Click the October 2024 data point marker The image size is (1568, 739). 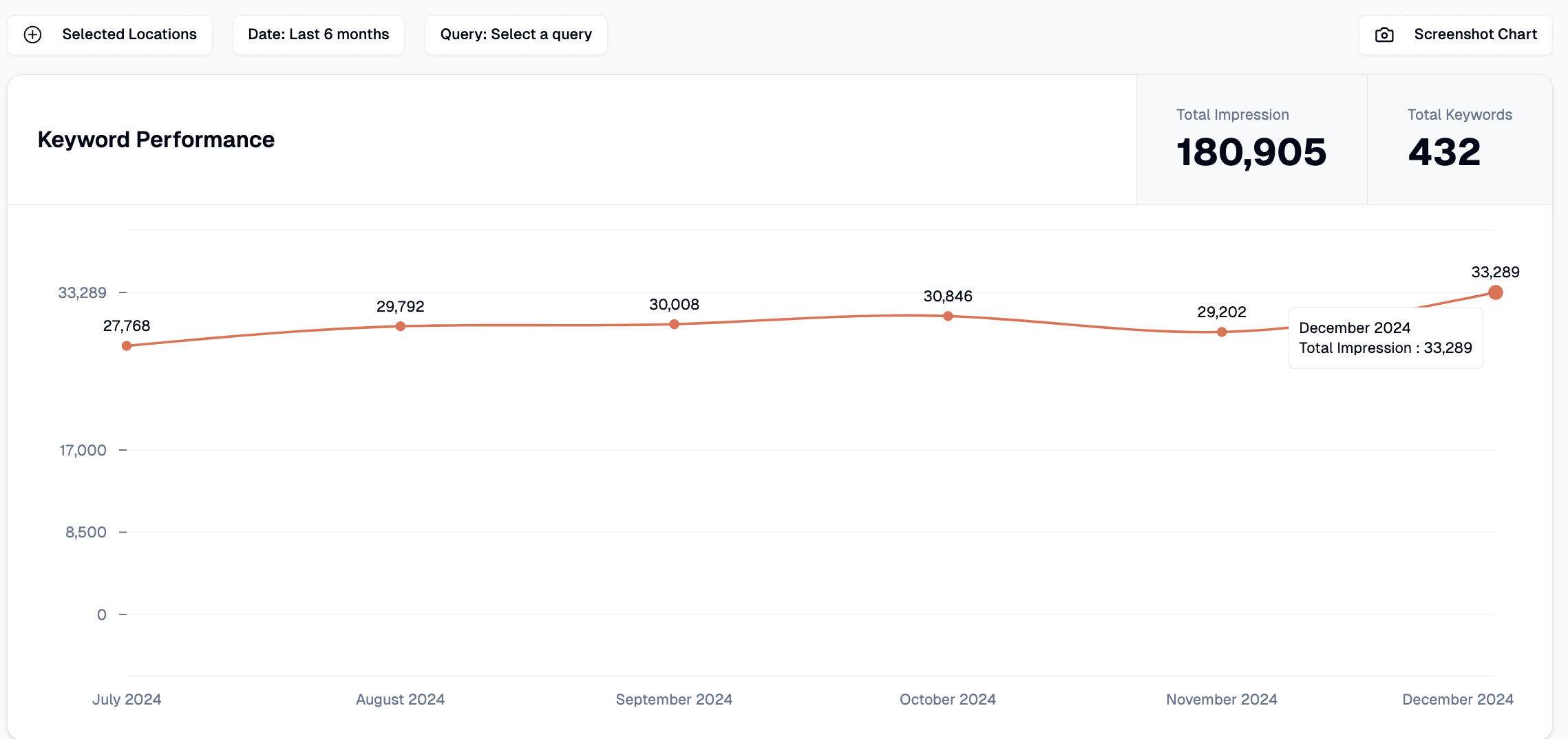pyautogui.click(x=948, y=316)
